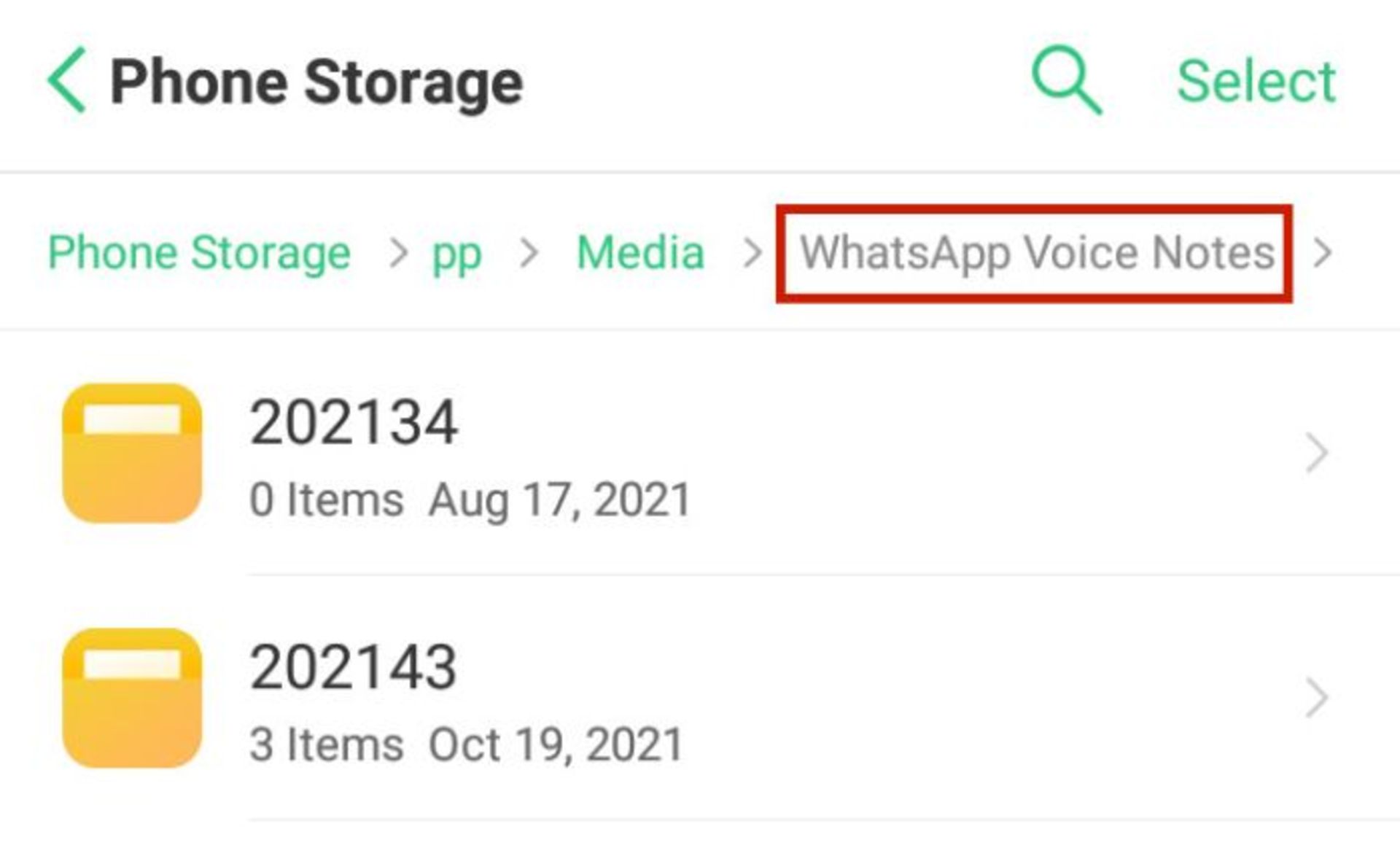Click chevron after WhatsApp Voice Notes

pos(1322,253)
